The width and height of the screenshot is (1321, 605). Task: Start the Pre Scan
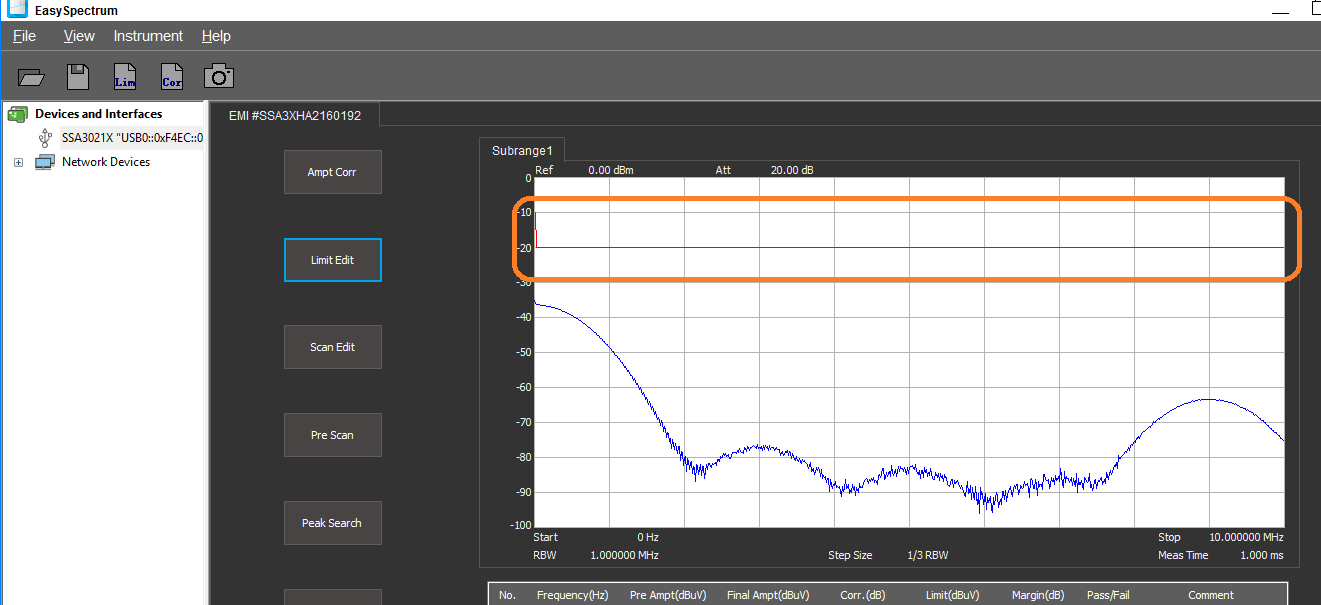(x=332, y=435)
